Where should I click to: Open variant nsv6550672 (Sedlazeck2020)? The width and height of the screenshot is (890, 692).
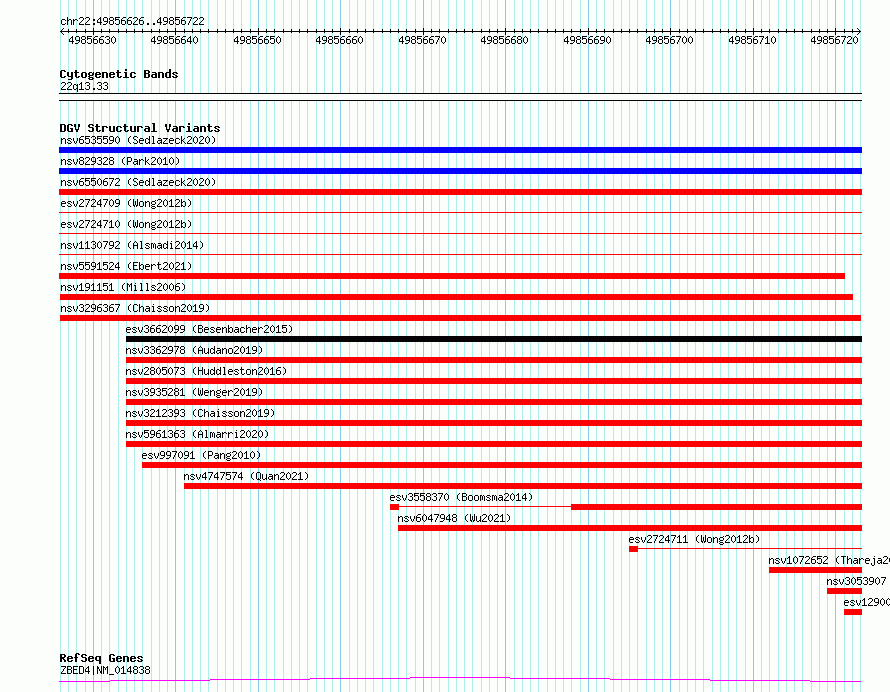click(138, 182)
